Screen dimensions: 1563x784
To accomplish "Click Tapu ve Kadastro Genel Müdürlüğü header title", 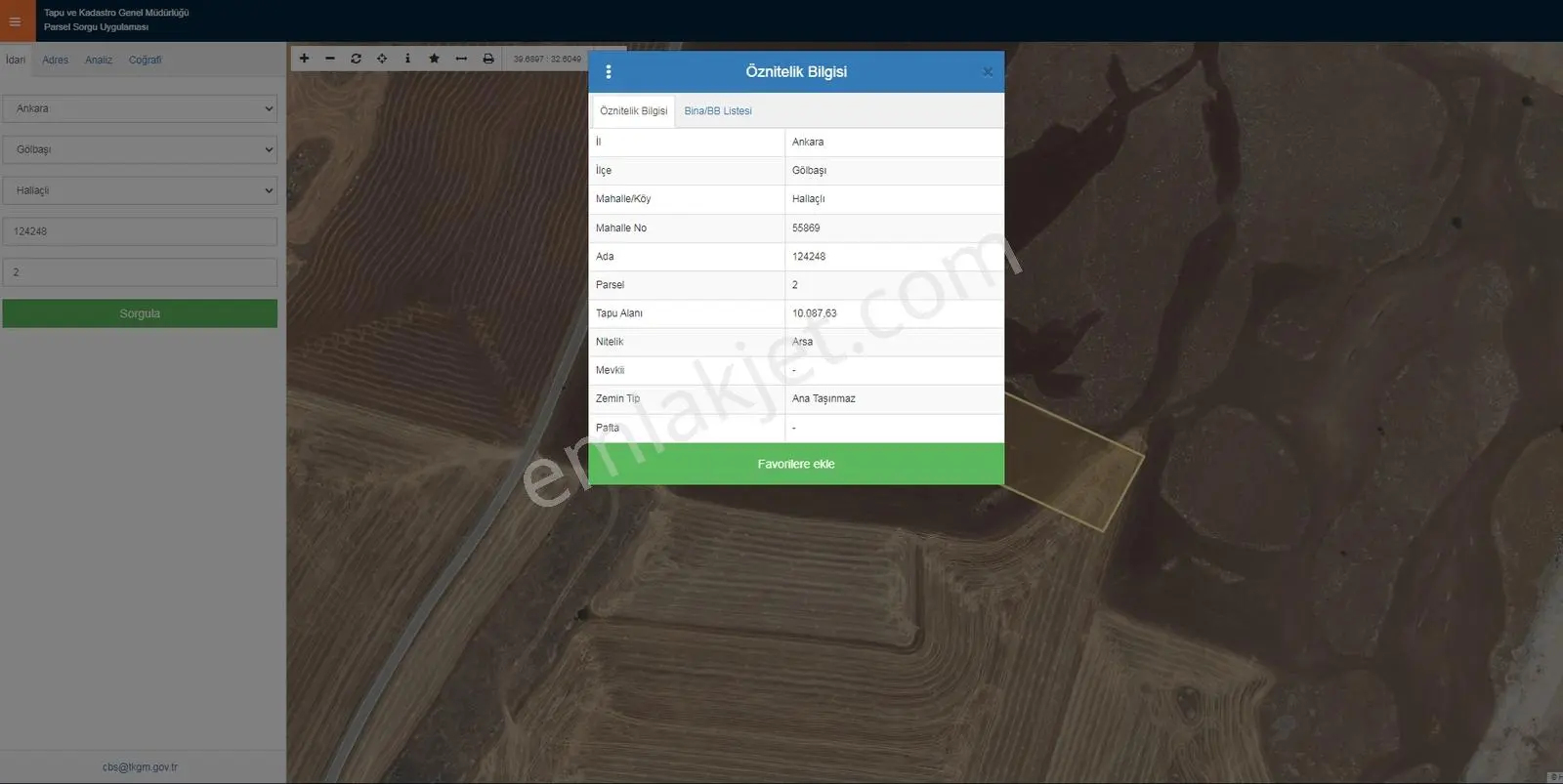I will (x=116, y=13).
